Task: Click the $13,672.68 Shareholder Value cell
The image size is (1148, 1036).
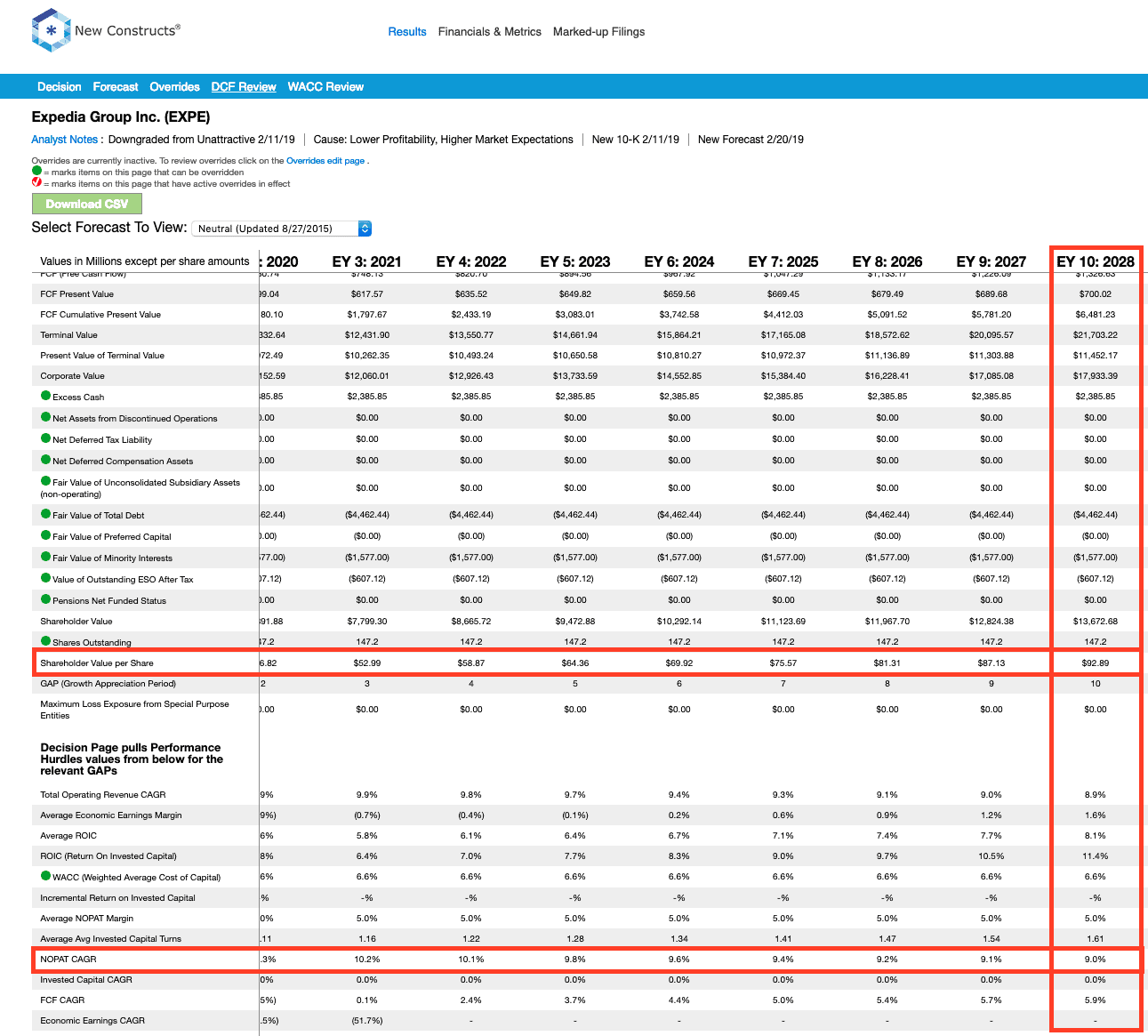Action: [1096, 621]
